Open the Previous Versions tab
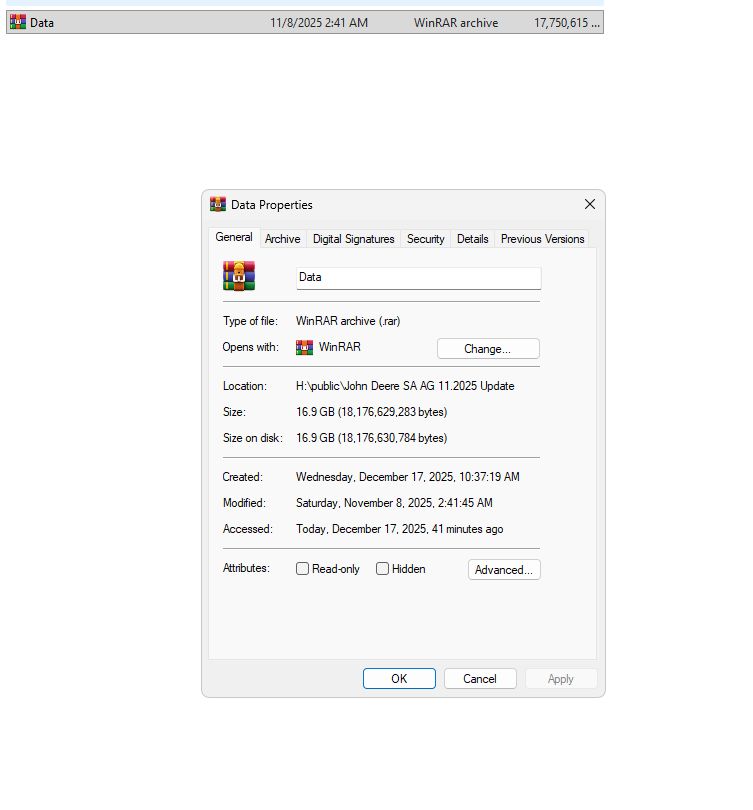 point(542,239)
